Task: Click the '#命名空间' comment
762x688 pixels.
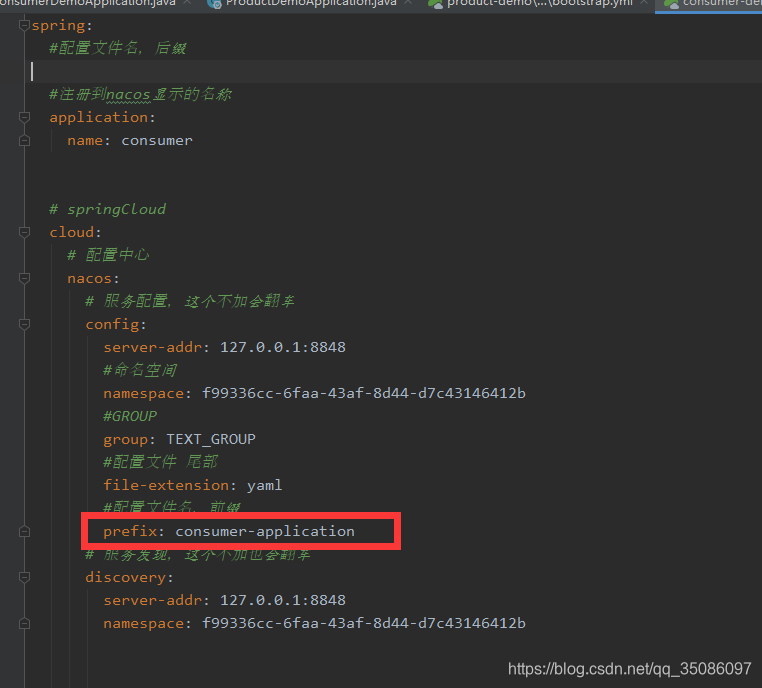Action: pyautogui.click(x=140, y=370)
